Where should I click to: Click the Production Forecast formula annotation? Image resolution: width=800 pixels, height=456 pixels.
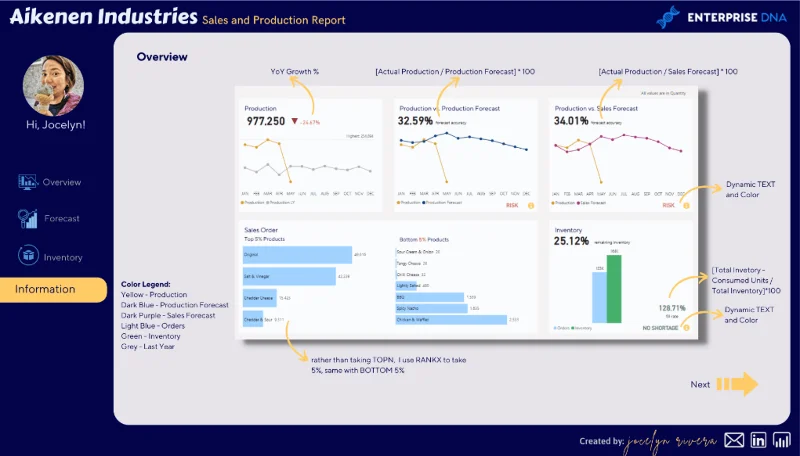tap(455, 71)
